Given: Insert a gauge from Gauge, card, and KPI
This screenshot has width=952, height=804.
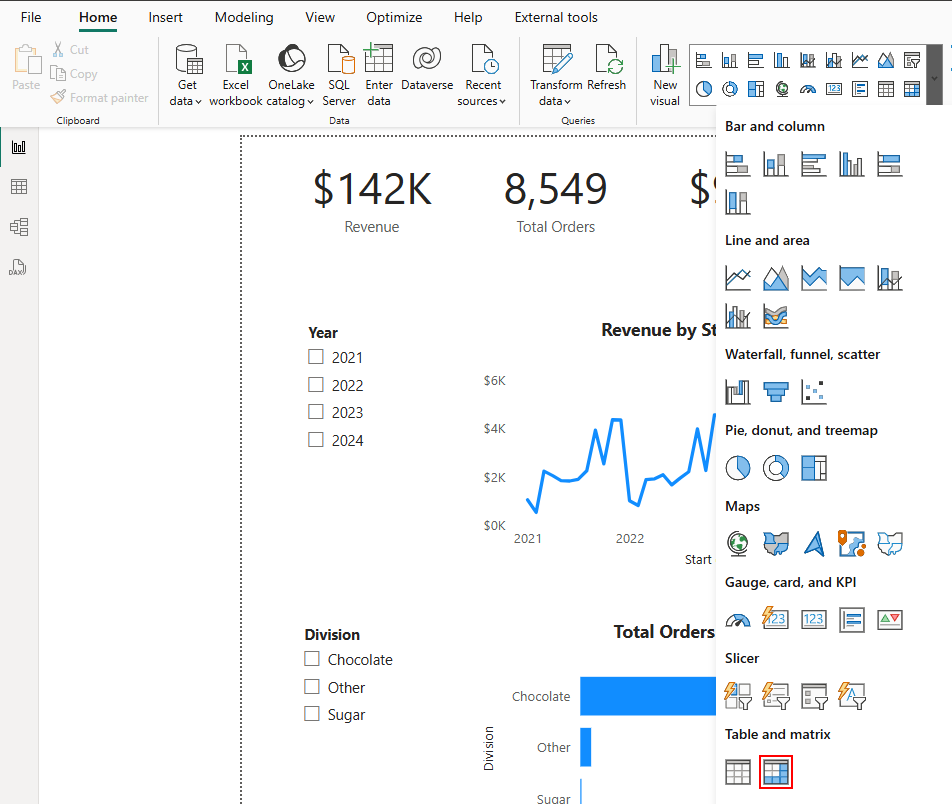Looking at the screenshot, I should click(738, 620).
